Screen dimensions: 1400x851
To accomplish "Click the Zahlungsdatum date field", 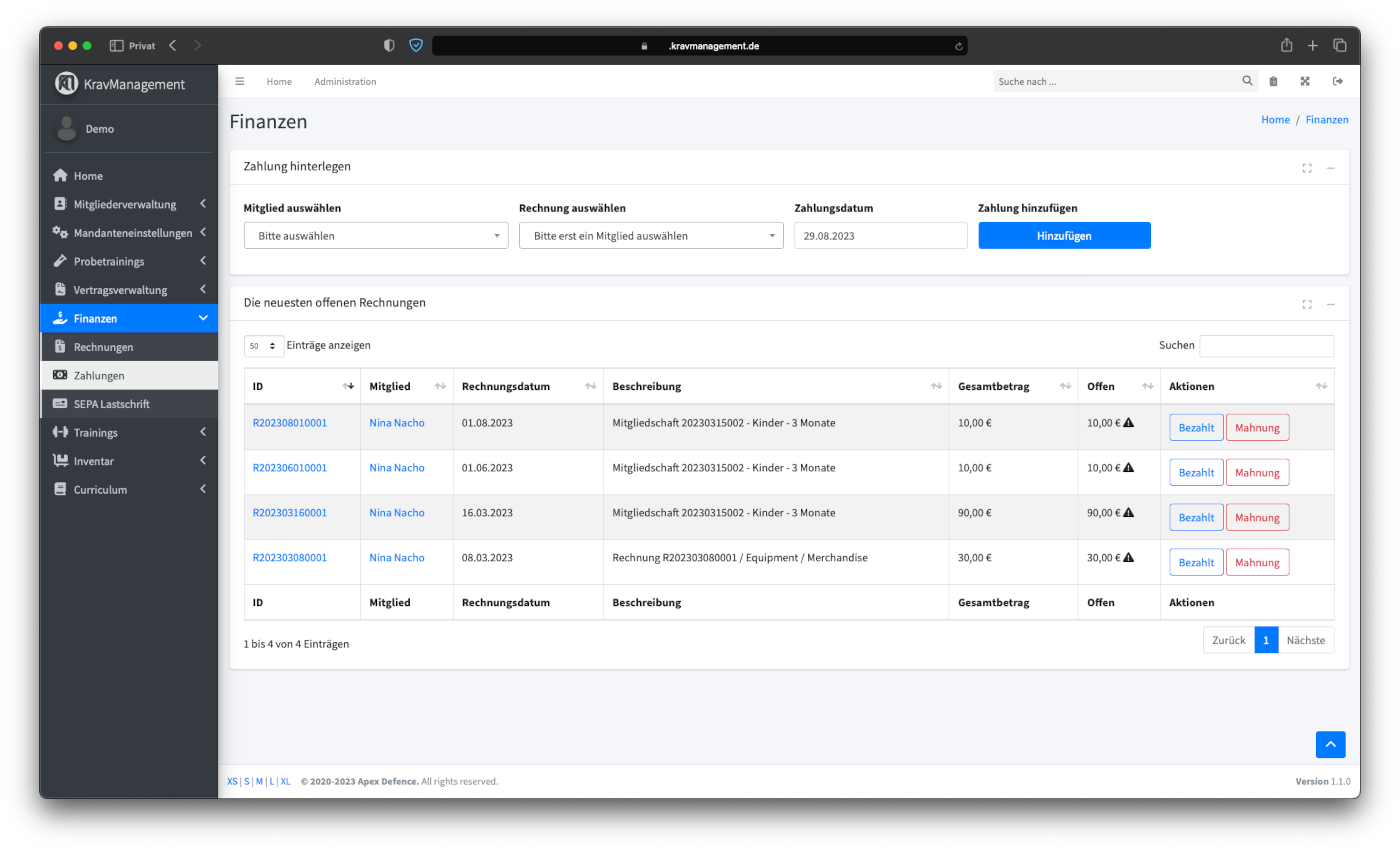I will pyautogui.click(x=881, y=236).
